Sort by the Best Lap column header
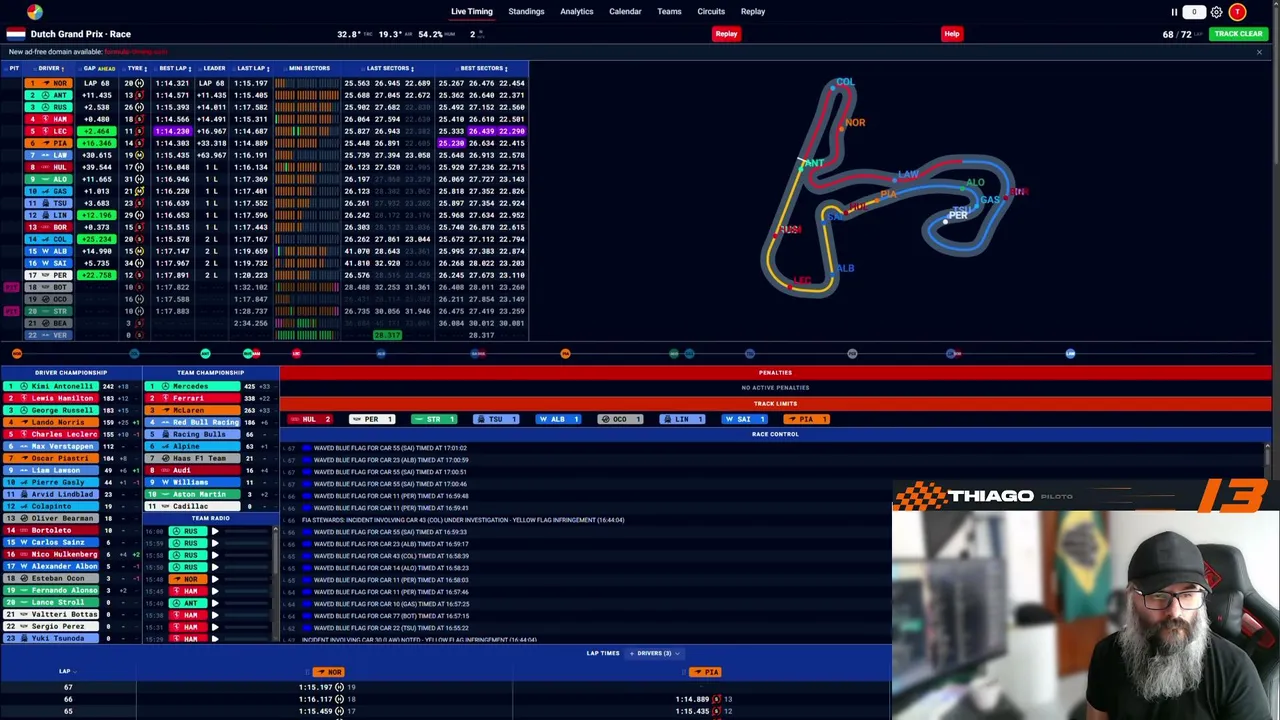 tap(174, 68)
